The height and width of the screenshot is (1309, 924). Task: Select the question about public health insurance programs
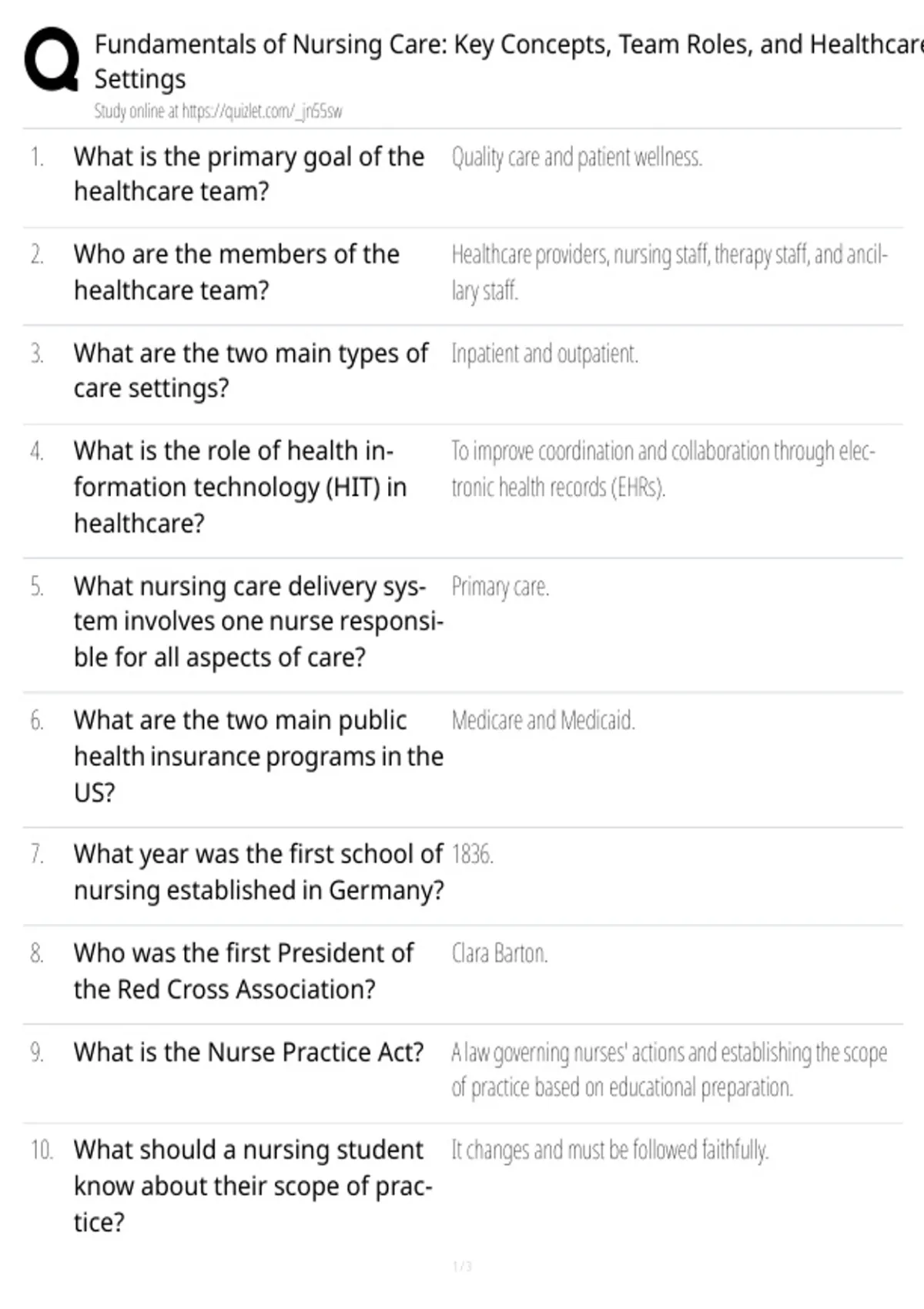click(259, 756)
